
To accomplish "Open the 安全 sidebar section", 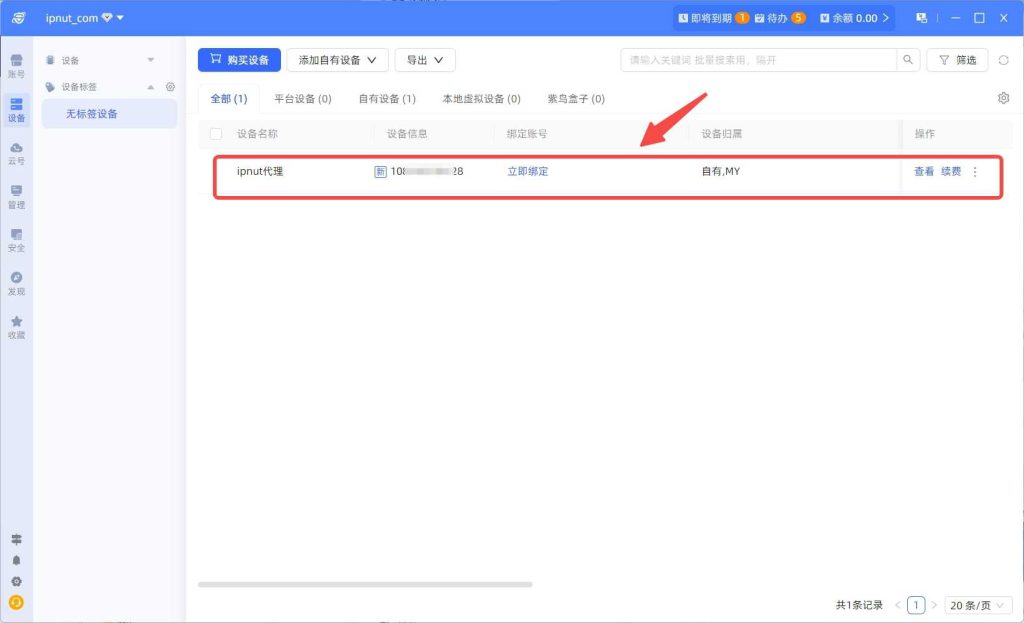I will pyautogui.click(x=16, y=240).
